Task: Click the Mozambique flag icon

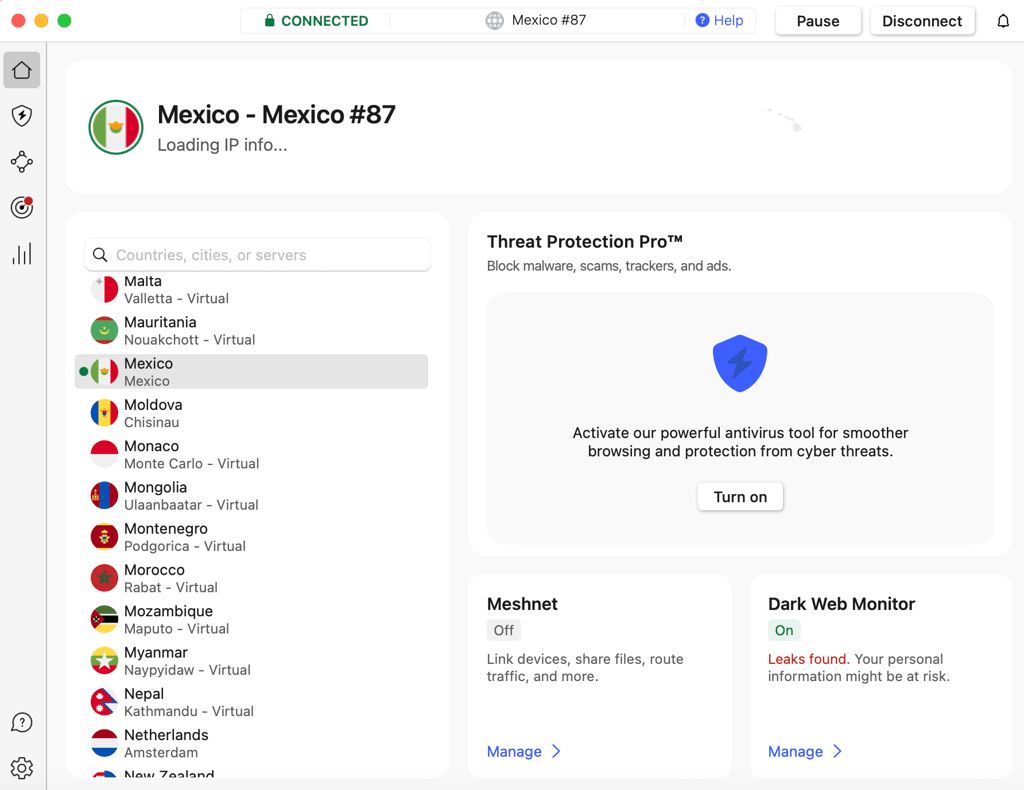Action: pos(104,619)
